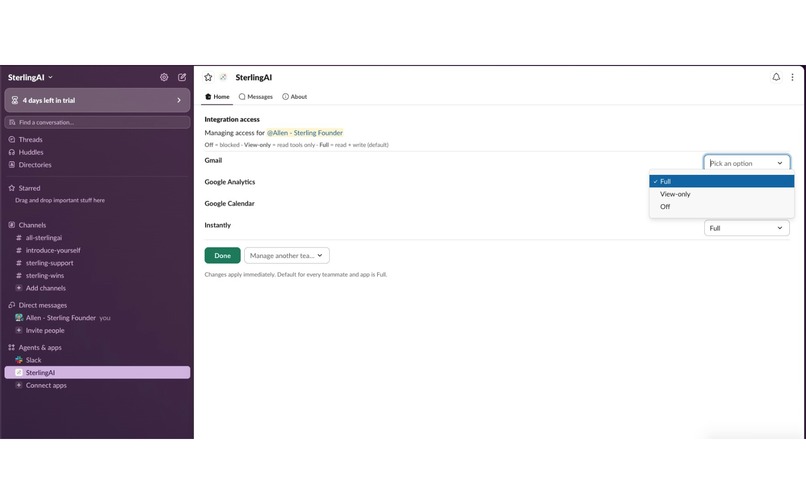Click the Instantly row label
806x504 pixels.
pos(217,225)
